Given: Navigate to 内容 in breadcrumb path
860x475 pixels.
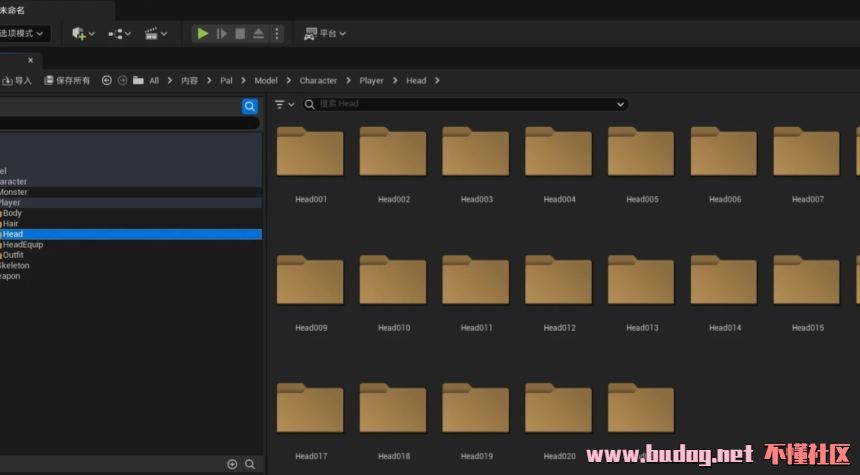Looking at the screenshot, I should [x=189, y=81].
